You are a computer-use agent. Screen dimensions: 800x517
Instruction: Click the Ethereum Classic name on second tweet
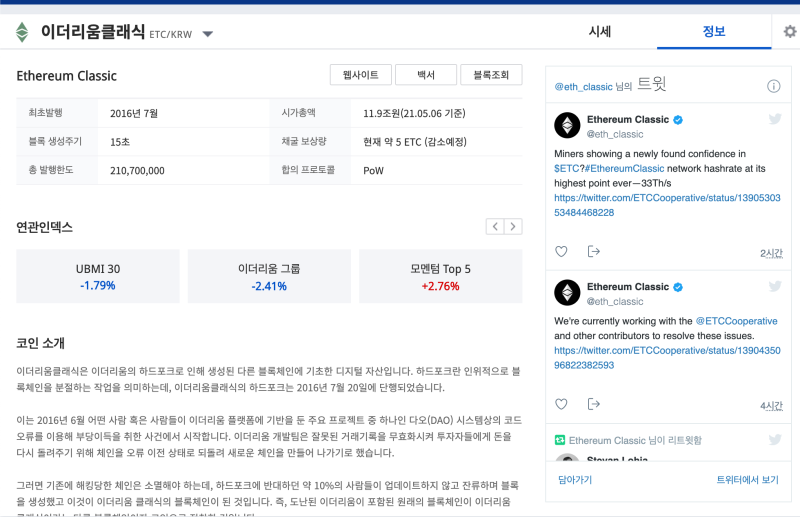click(x=628, y=287)
